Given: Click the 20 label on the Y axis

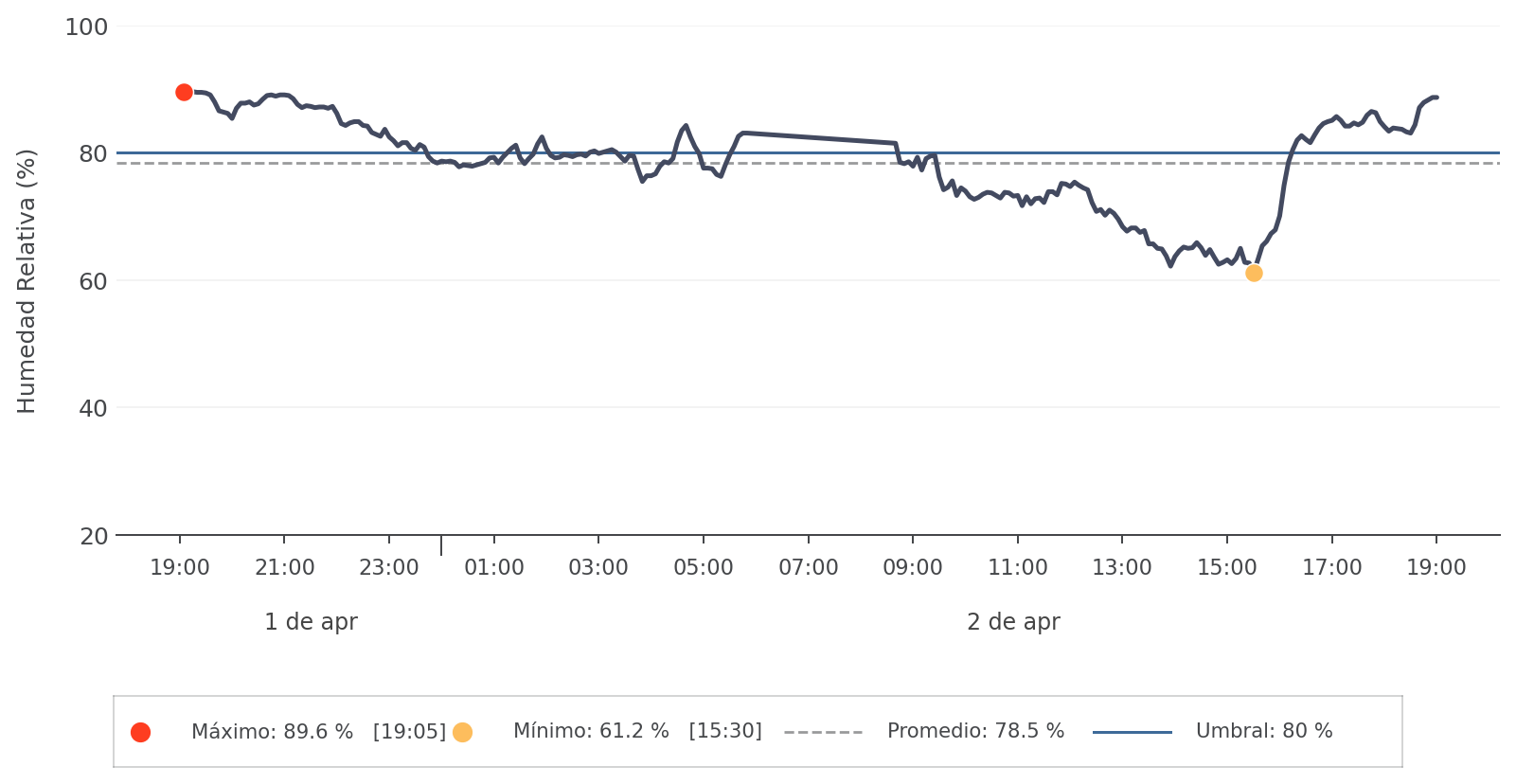Looking at the screenshot, I should click(x=93, y=537).
